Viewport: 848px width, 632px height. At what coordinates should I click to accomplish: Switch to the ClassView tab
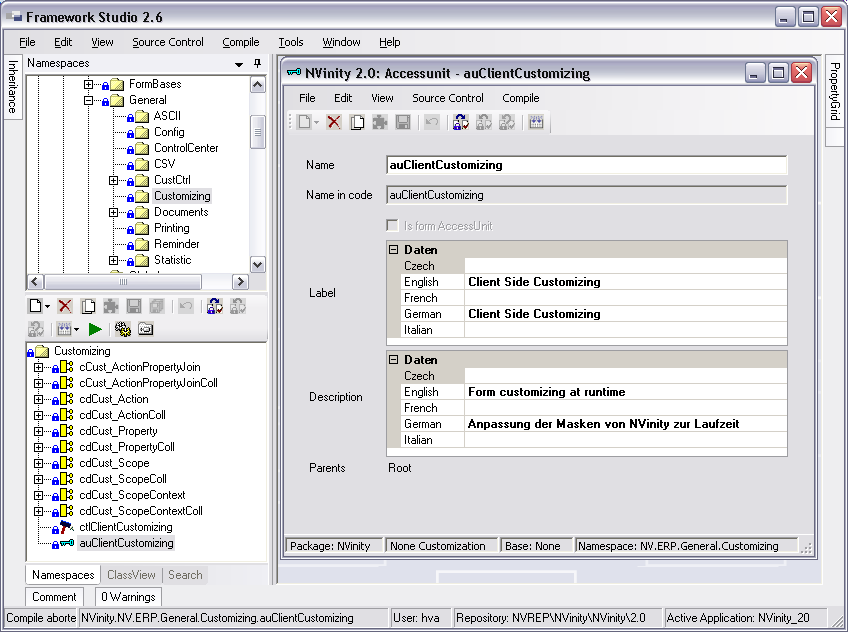[131, 575]
